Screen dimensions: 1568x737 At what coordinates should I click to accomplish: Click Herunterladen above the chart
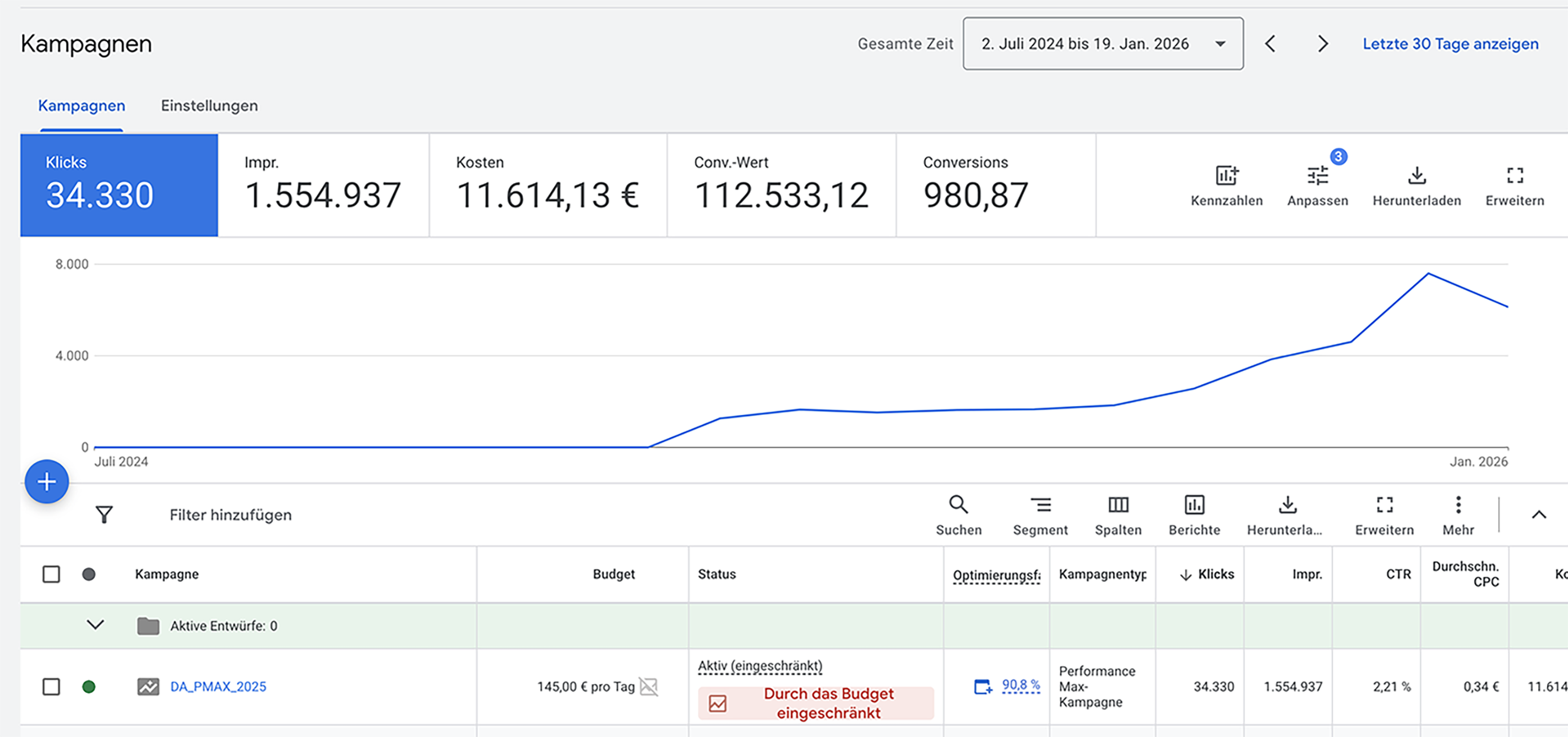1417,176
